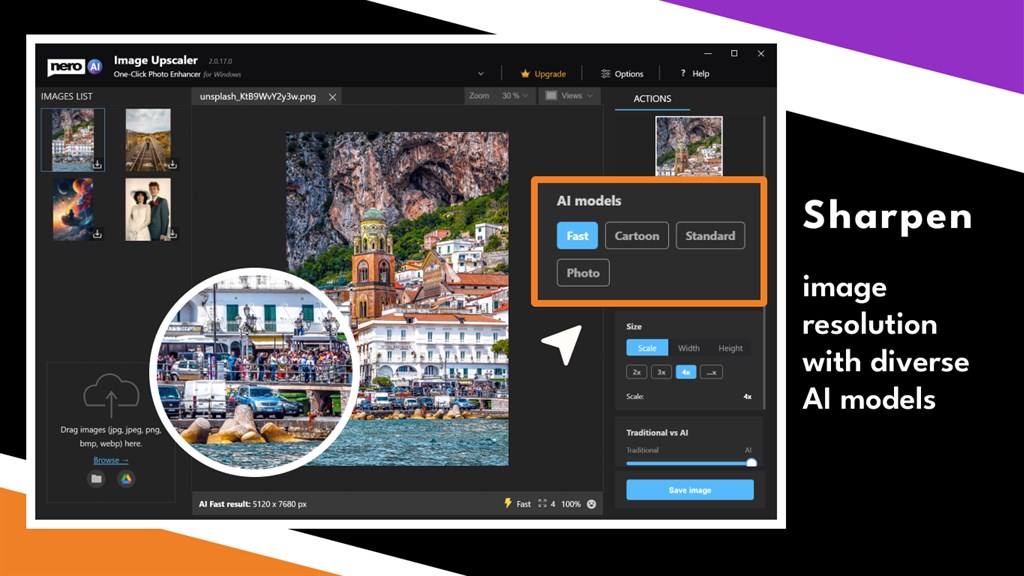Click the Save image button
Screen dimensions: 1024x576
tap(690, 490)
